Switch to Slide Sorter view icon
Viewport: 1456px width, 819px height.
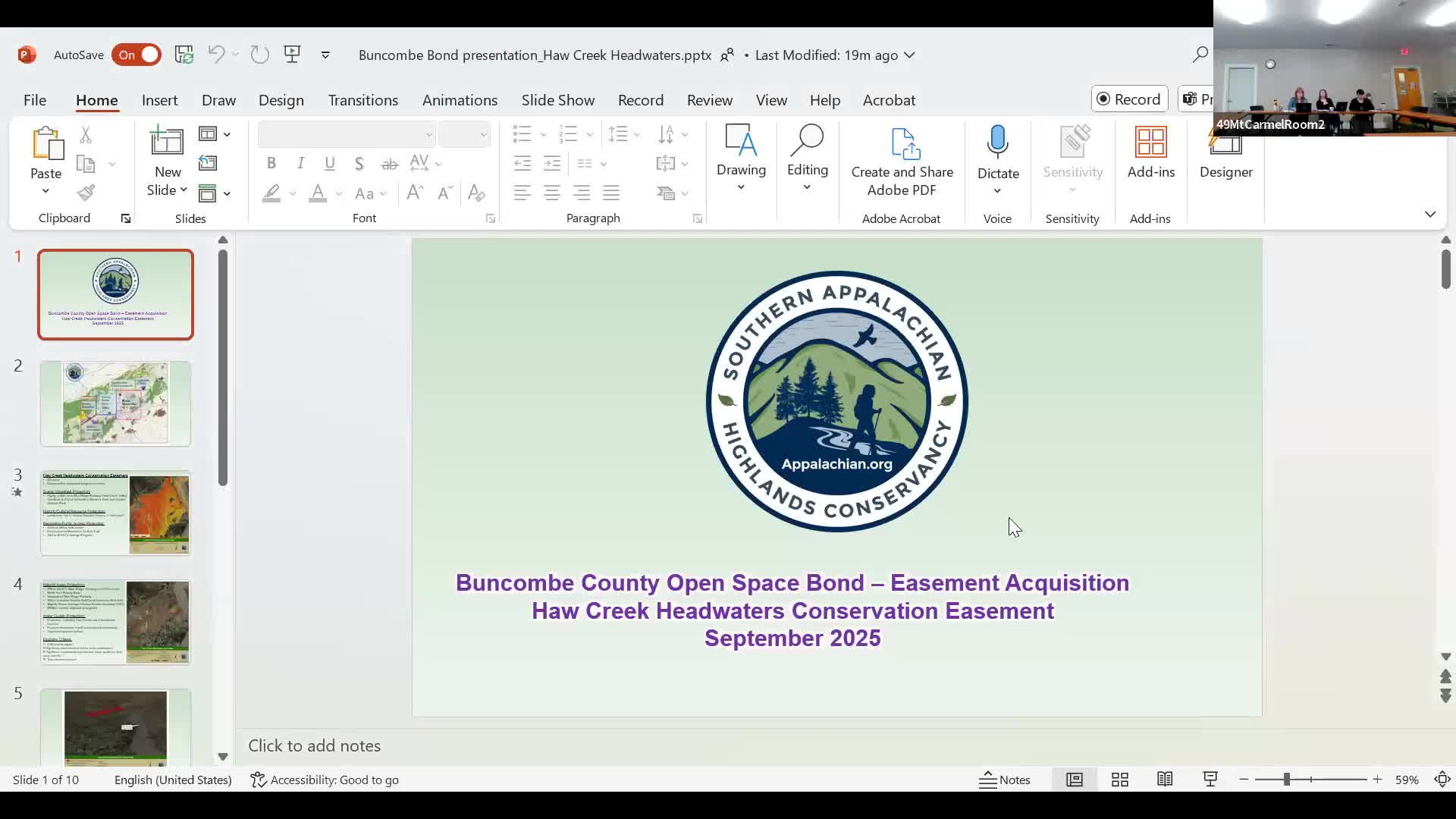(x=1119, y=780)
